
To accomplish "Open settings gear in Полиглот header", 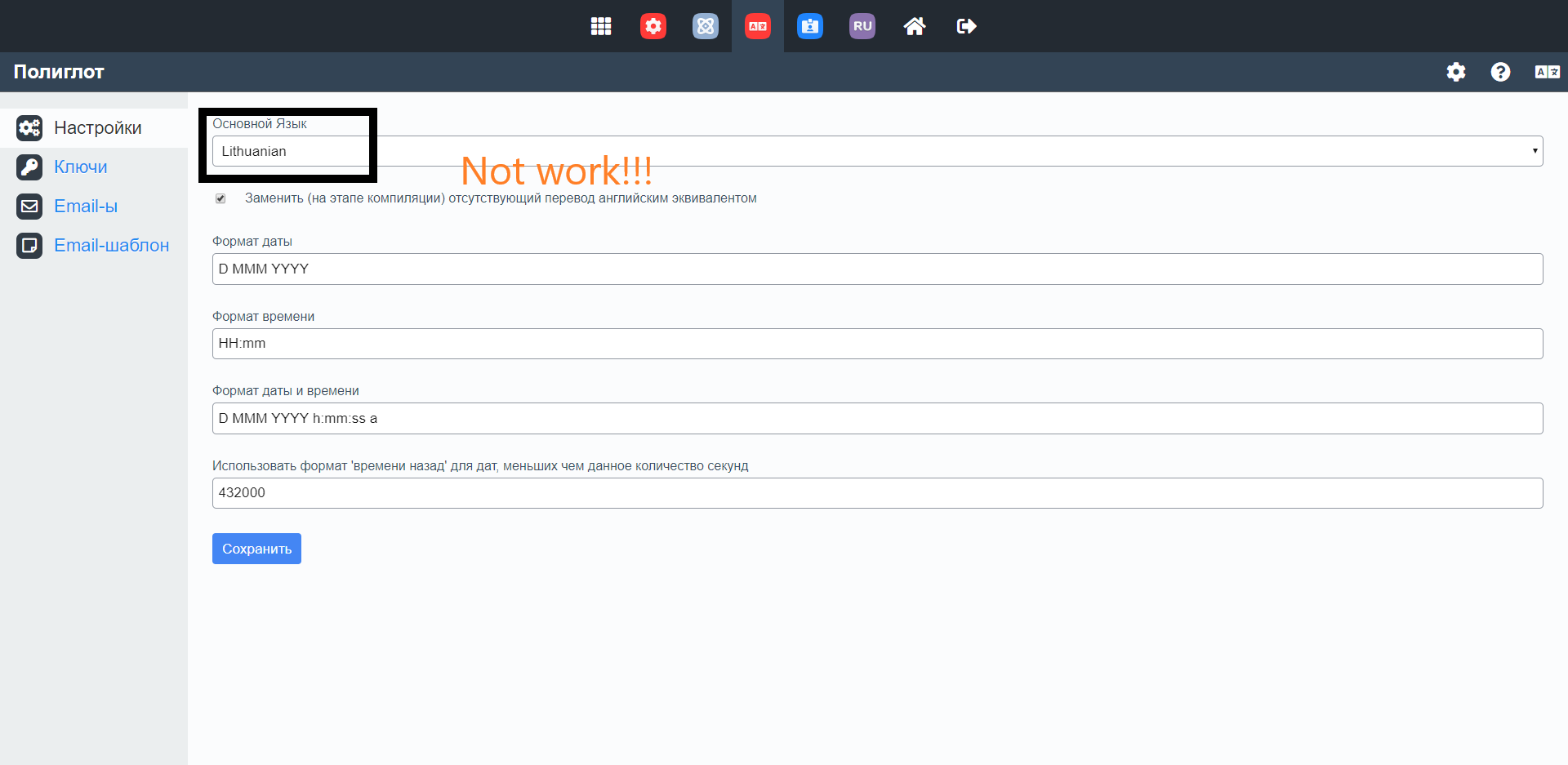I will click(x=1456, y=72).
